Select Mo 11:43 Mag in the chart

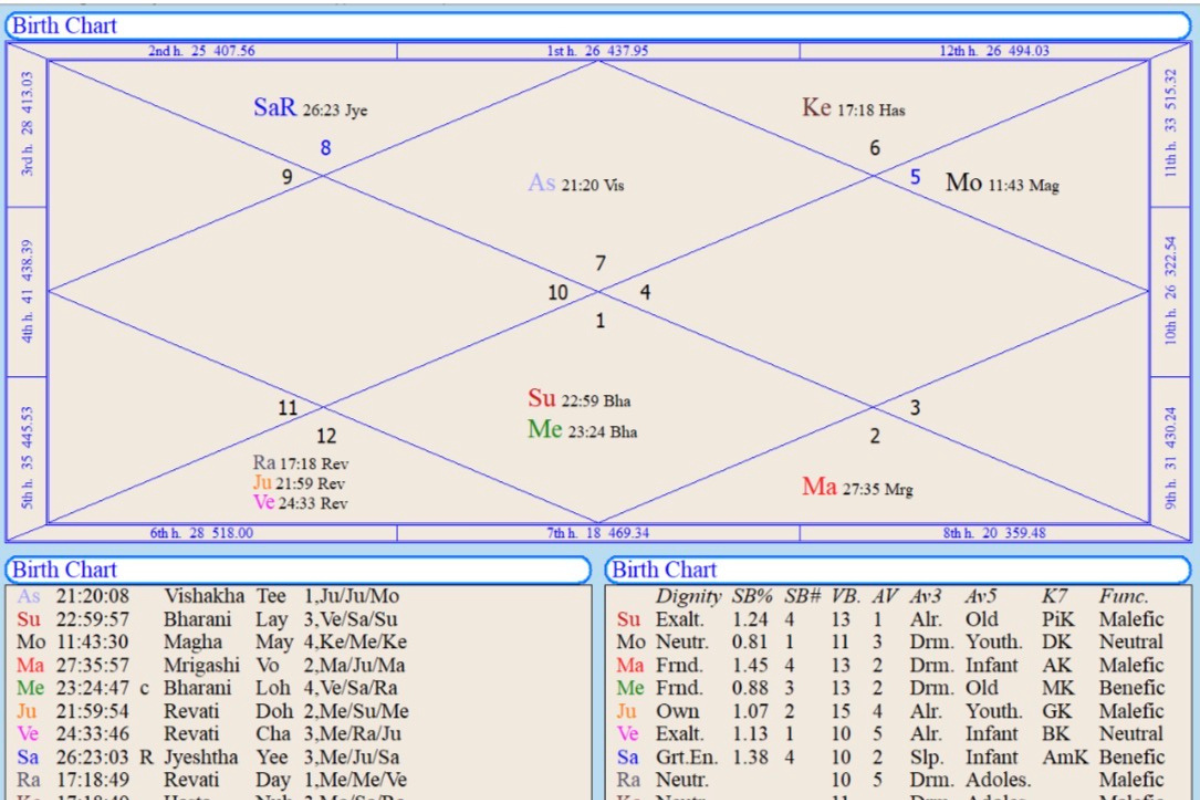[1002, 183]
